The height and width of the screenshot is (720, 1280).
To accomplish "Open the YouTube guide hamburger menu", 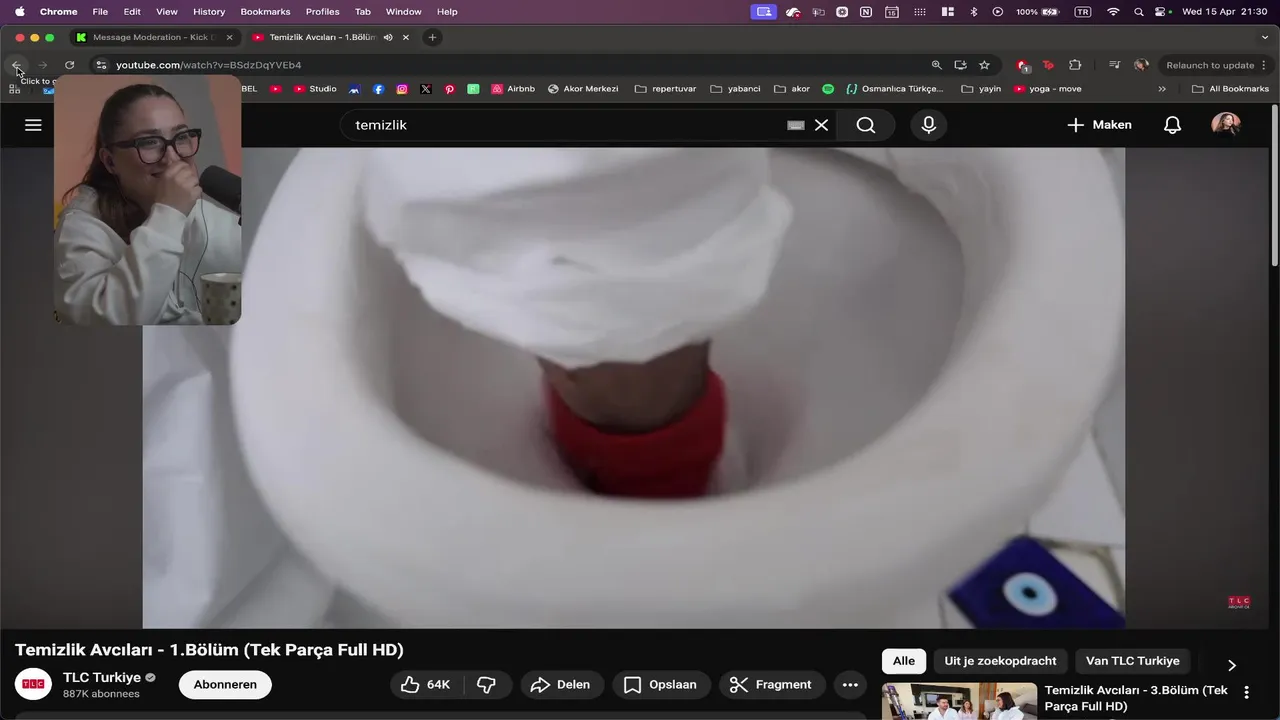I will [x=33, y=125].
